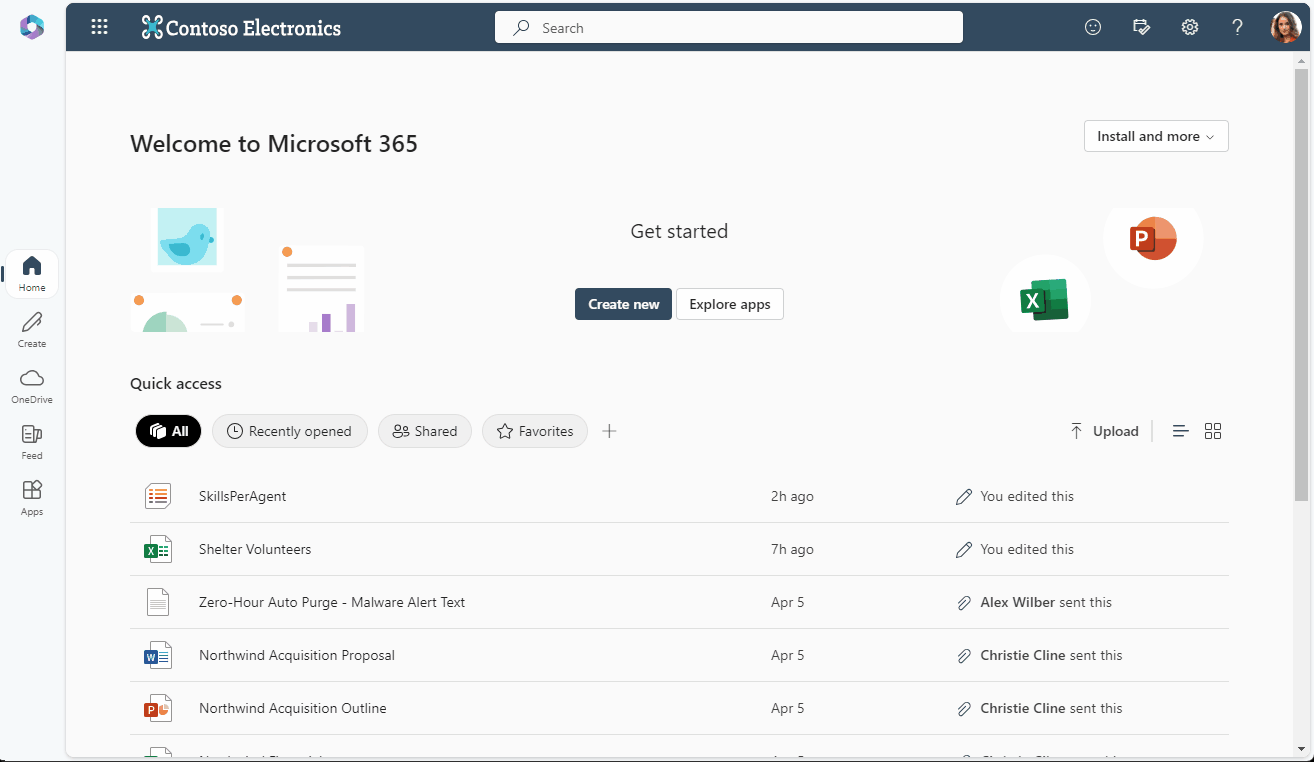The image size is (1314, 762).
Task: Click Shelter Volunteers Excel file icon
Action: pyautogui.click(x=158, y=549)
